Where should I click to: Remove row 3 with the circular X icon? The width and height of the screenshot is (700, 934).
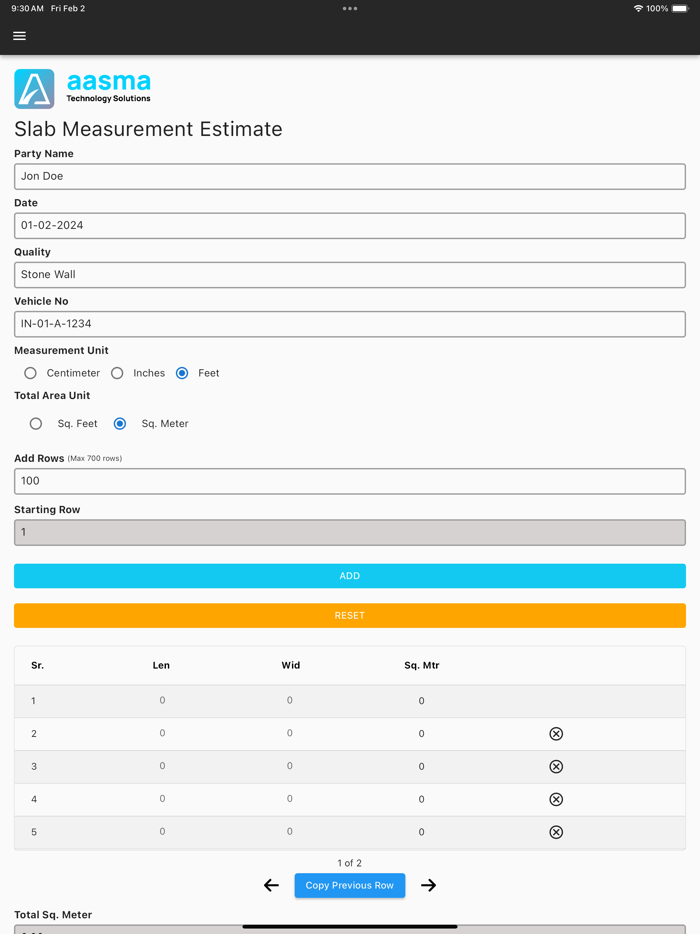tap(556, 766)
